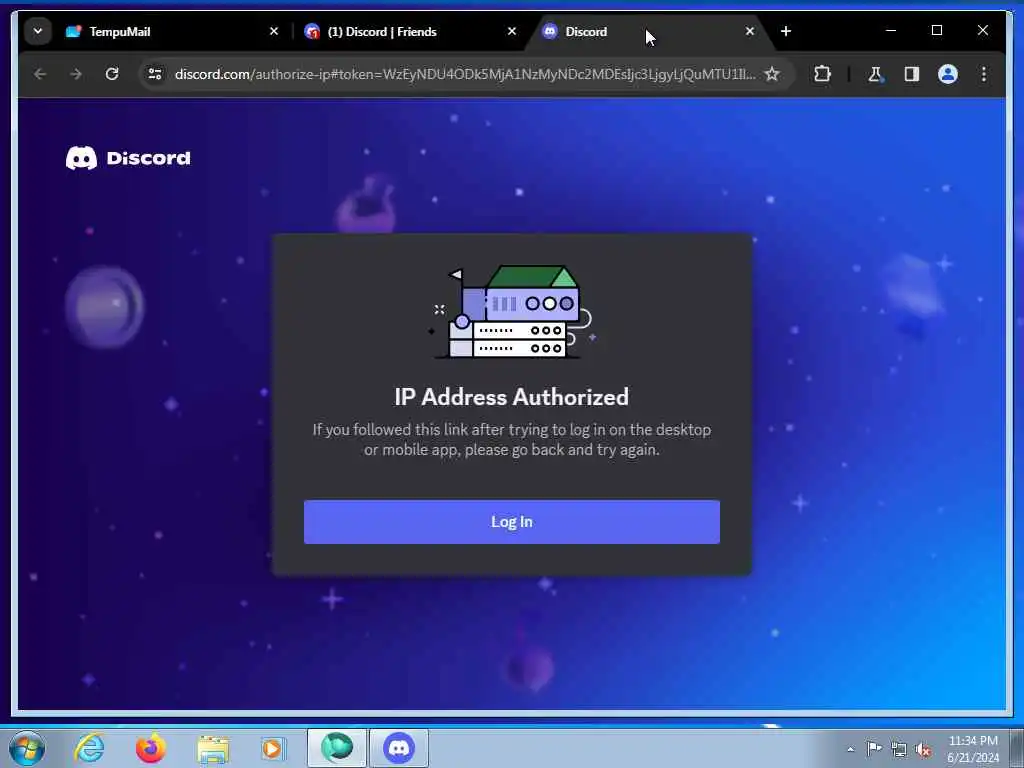Click the IP Address Authorized heading
The width and height of the screenshot is (1024, 768).
[511, 397]
